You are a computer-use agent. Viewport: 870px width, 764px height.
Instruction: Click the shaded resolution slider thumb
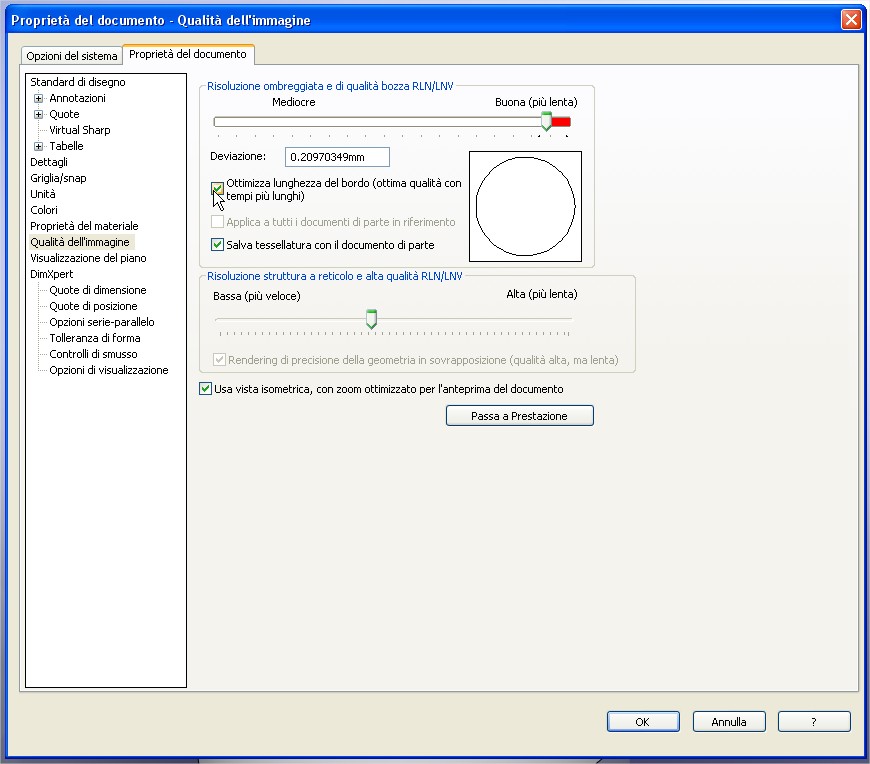tap(547, 121)
